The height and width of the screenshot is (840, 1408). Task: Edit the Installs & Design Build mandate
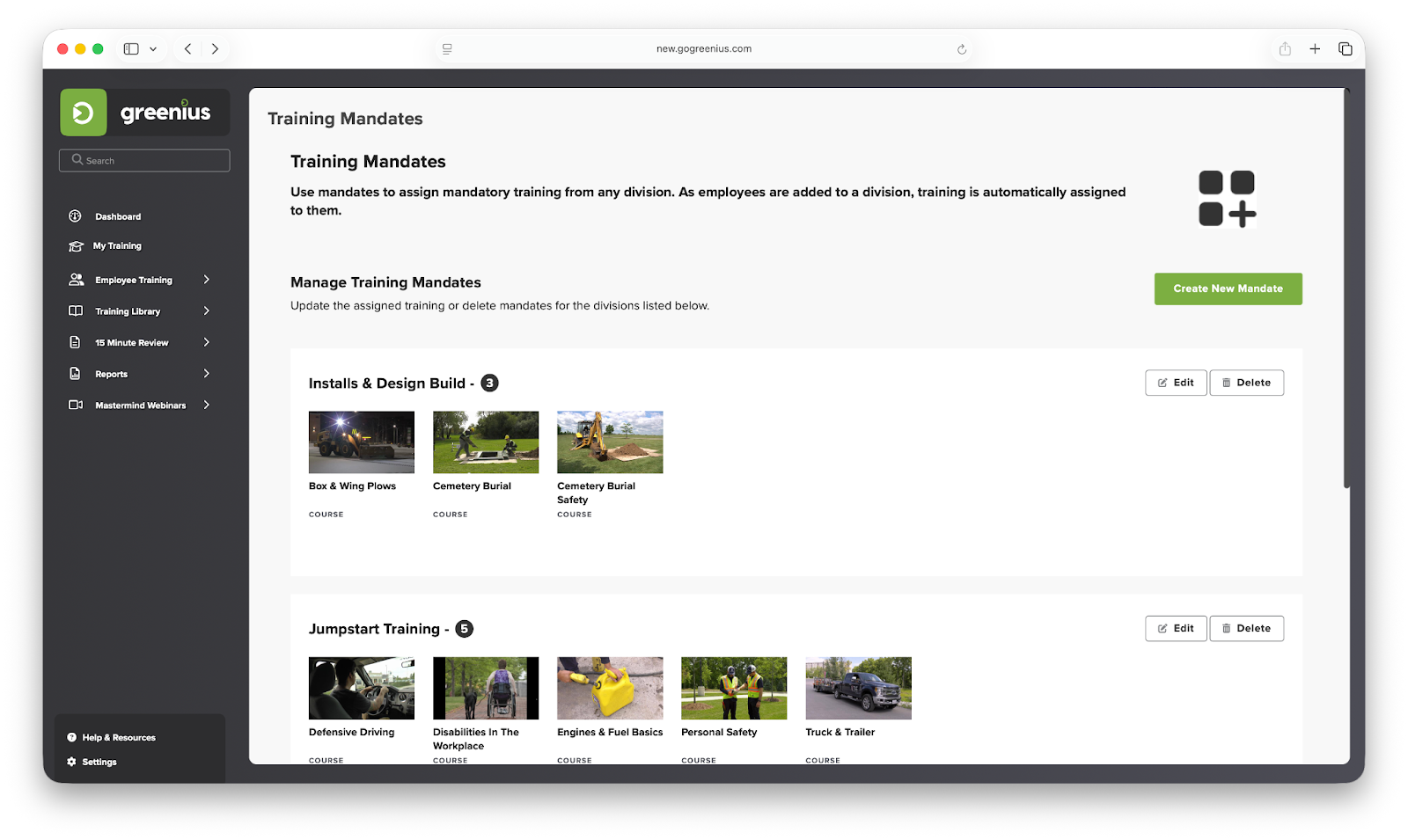(x=1176, y=383)
